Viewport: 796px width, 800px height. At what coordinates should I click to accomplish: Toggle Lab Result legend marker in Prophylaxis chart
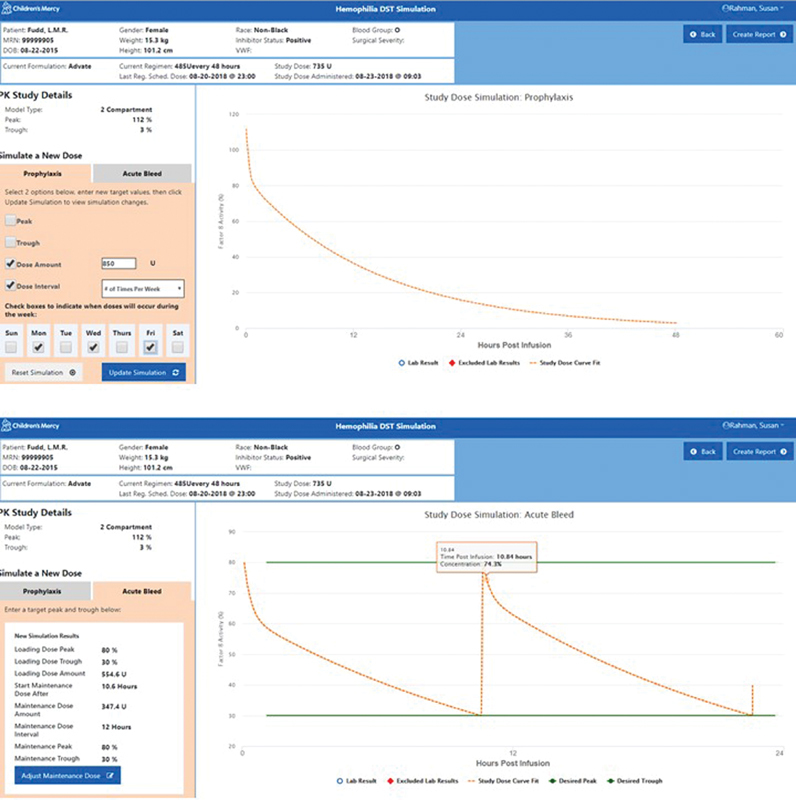[402, 363]
